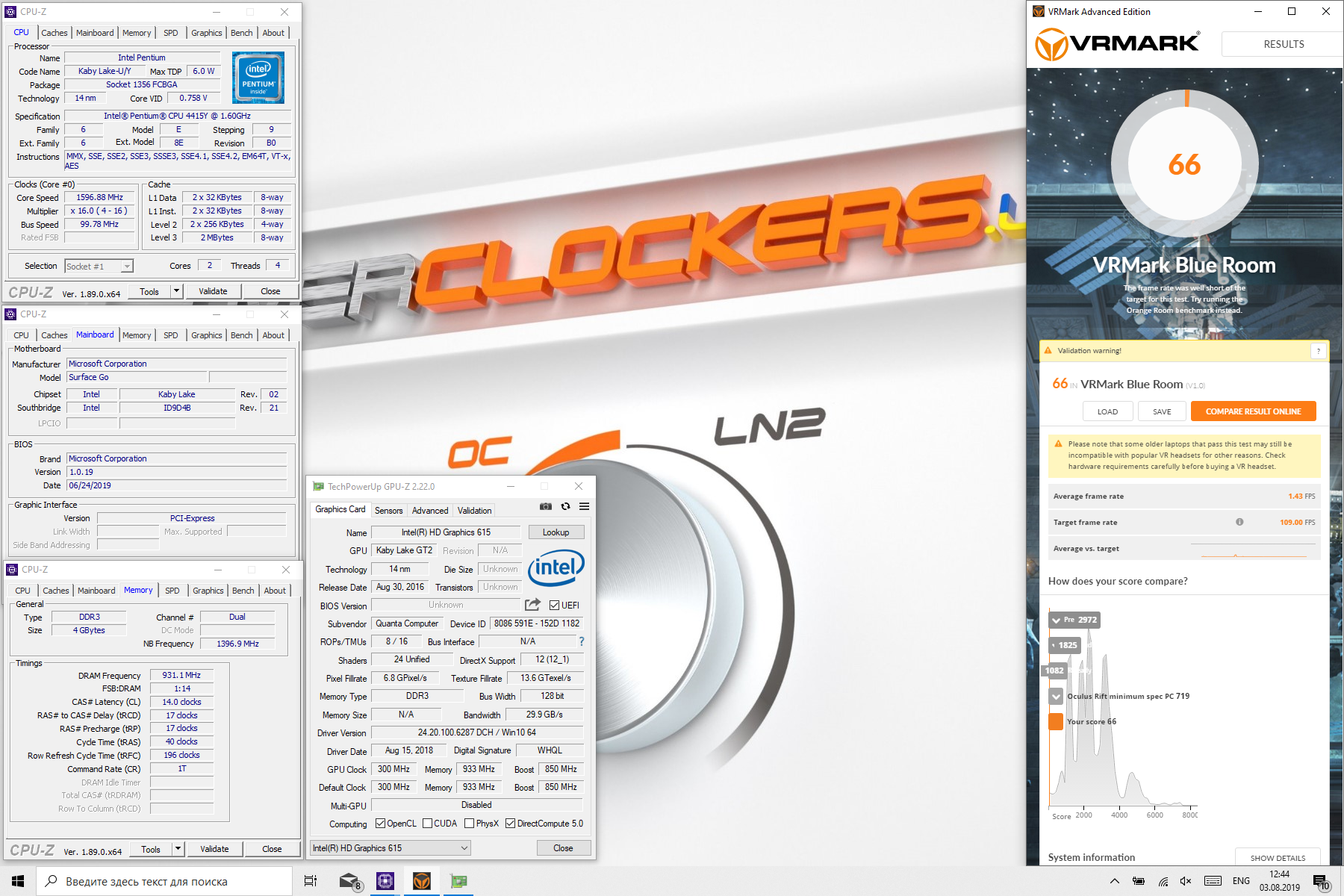Click the SAVE button in VRMark
The image size is (1344, 896).
pyautogui.click(x=1162, y=411)
